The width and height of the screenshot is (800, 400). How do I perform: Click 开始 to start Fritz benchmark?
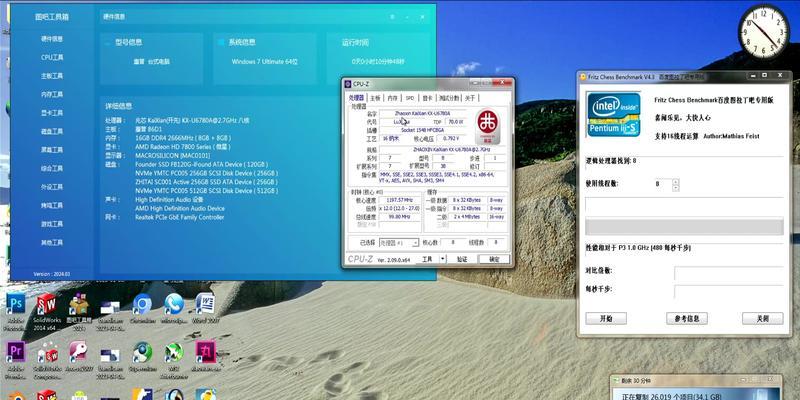[606, 318]
